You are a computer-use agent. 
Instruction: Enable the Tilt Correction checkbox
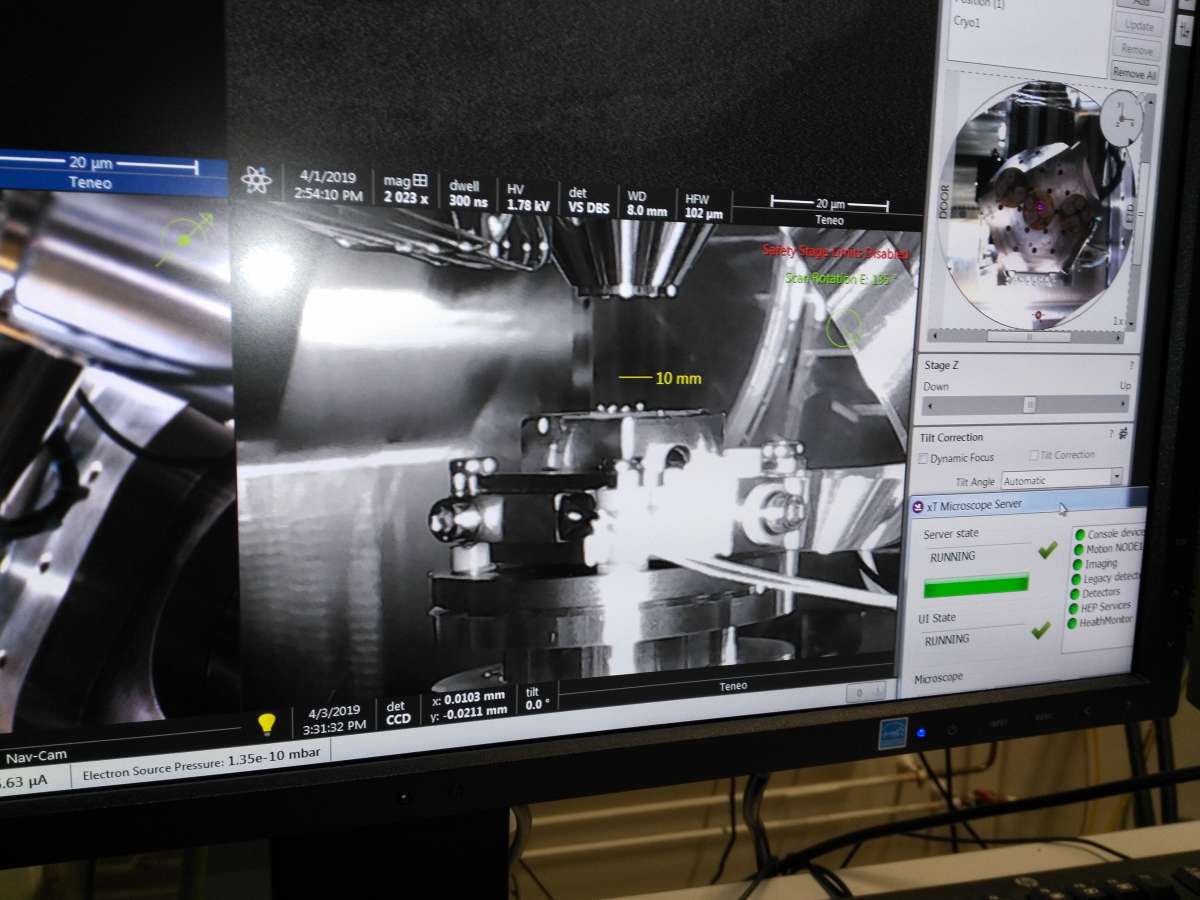tap(1033, 455)
